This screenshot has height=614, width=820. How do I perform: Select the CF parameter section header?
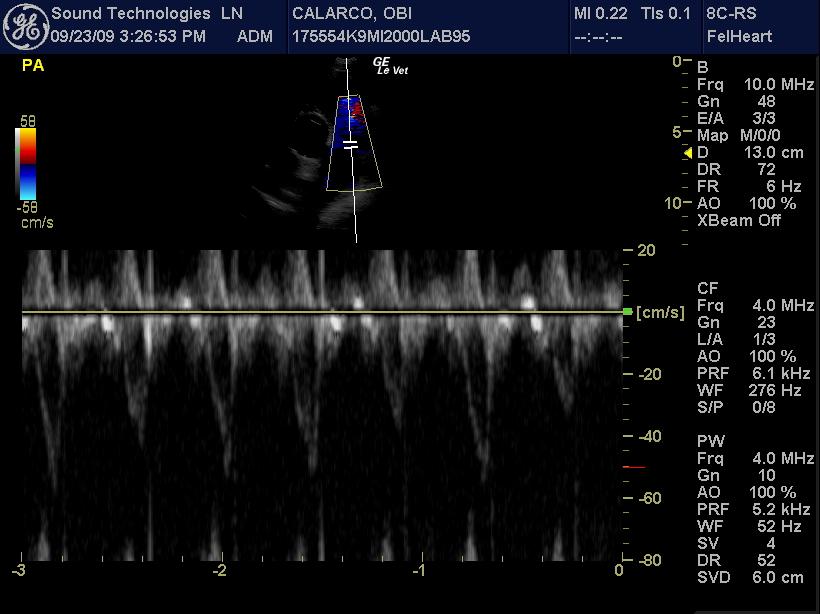pyautogui.click(x=707, y=288)
